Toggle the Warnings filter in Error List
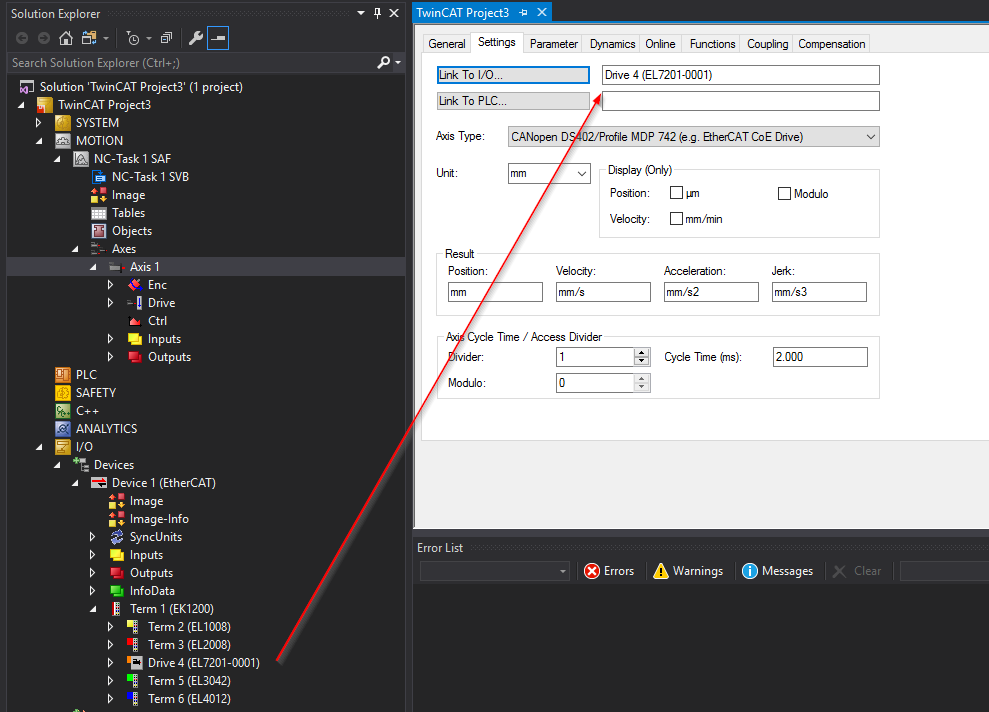This screenshot has width=989, height=712. coord(688,571)
